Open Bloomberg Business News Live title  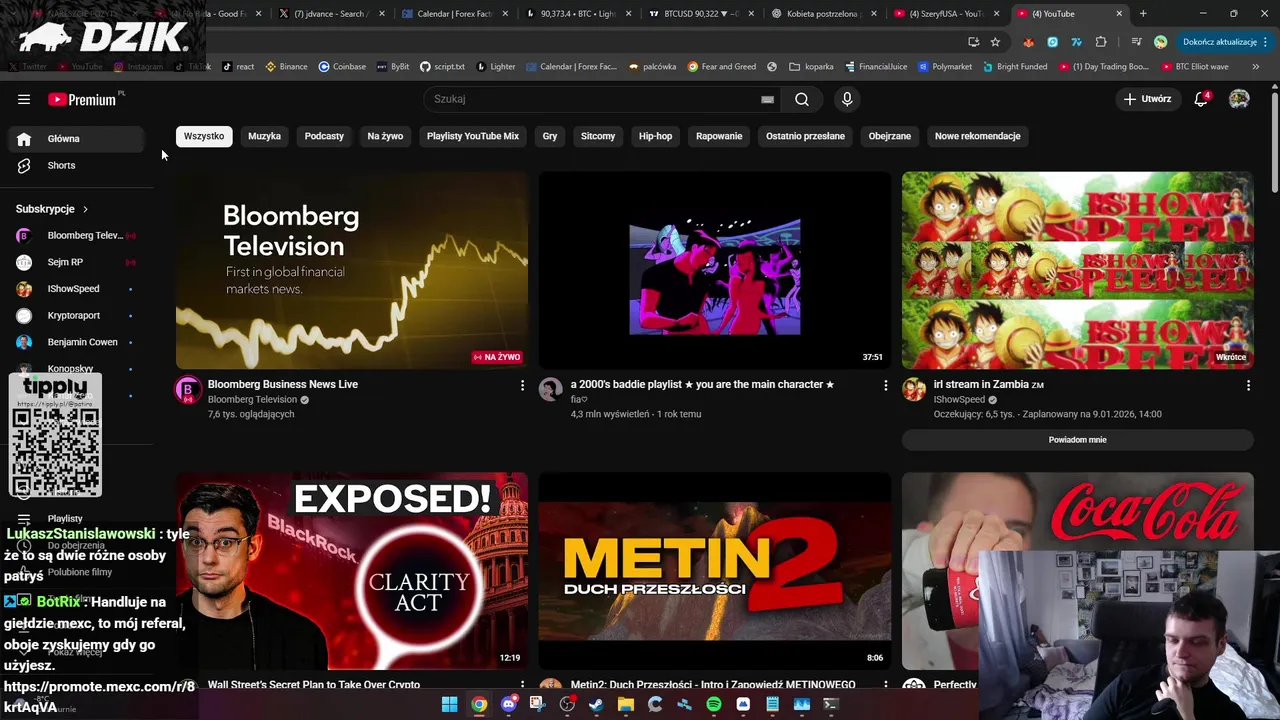point(283,384)
